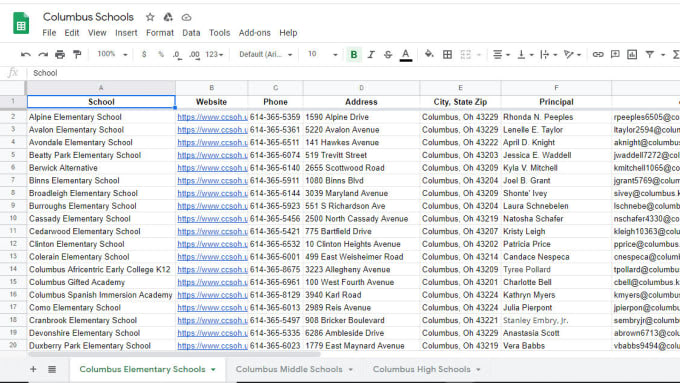The height and width of the screenshot is (383, 680).
Task: Open the Help menu
Action: 288,33
